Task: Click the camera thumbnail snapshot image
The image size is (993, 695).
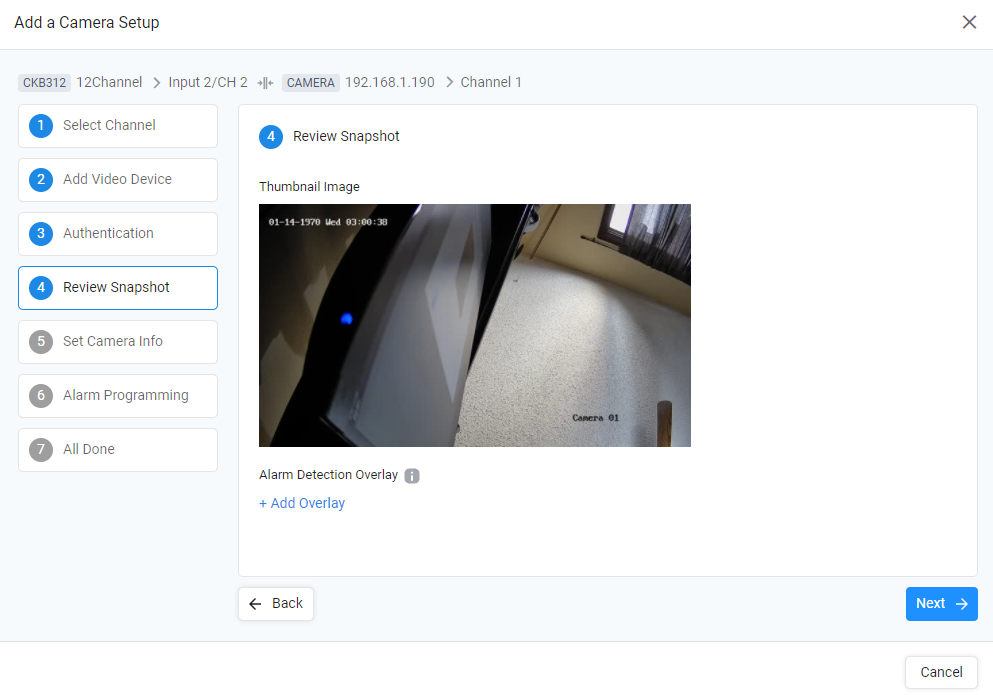Action: [x=474, y=325]
